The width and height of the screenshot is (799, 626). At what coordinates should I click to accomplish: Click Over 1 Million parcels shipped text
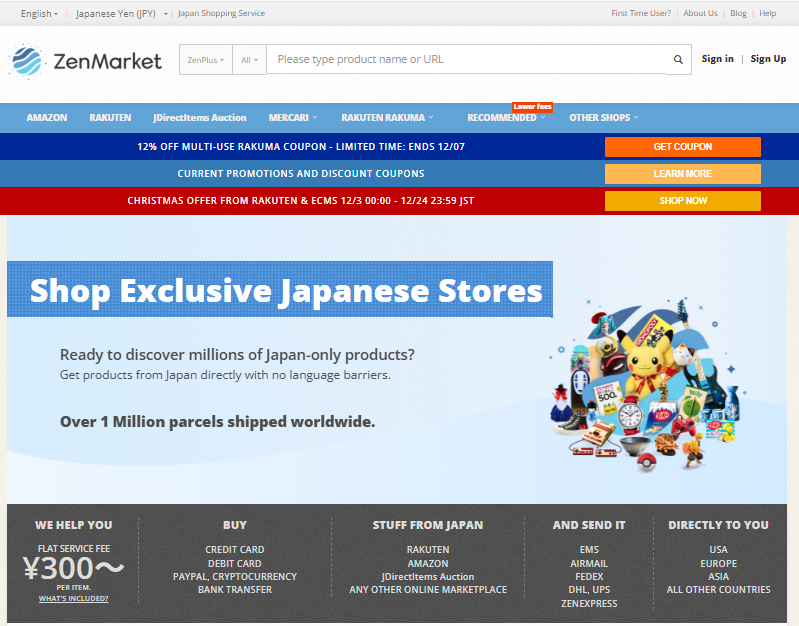(x=218, y=422)
